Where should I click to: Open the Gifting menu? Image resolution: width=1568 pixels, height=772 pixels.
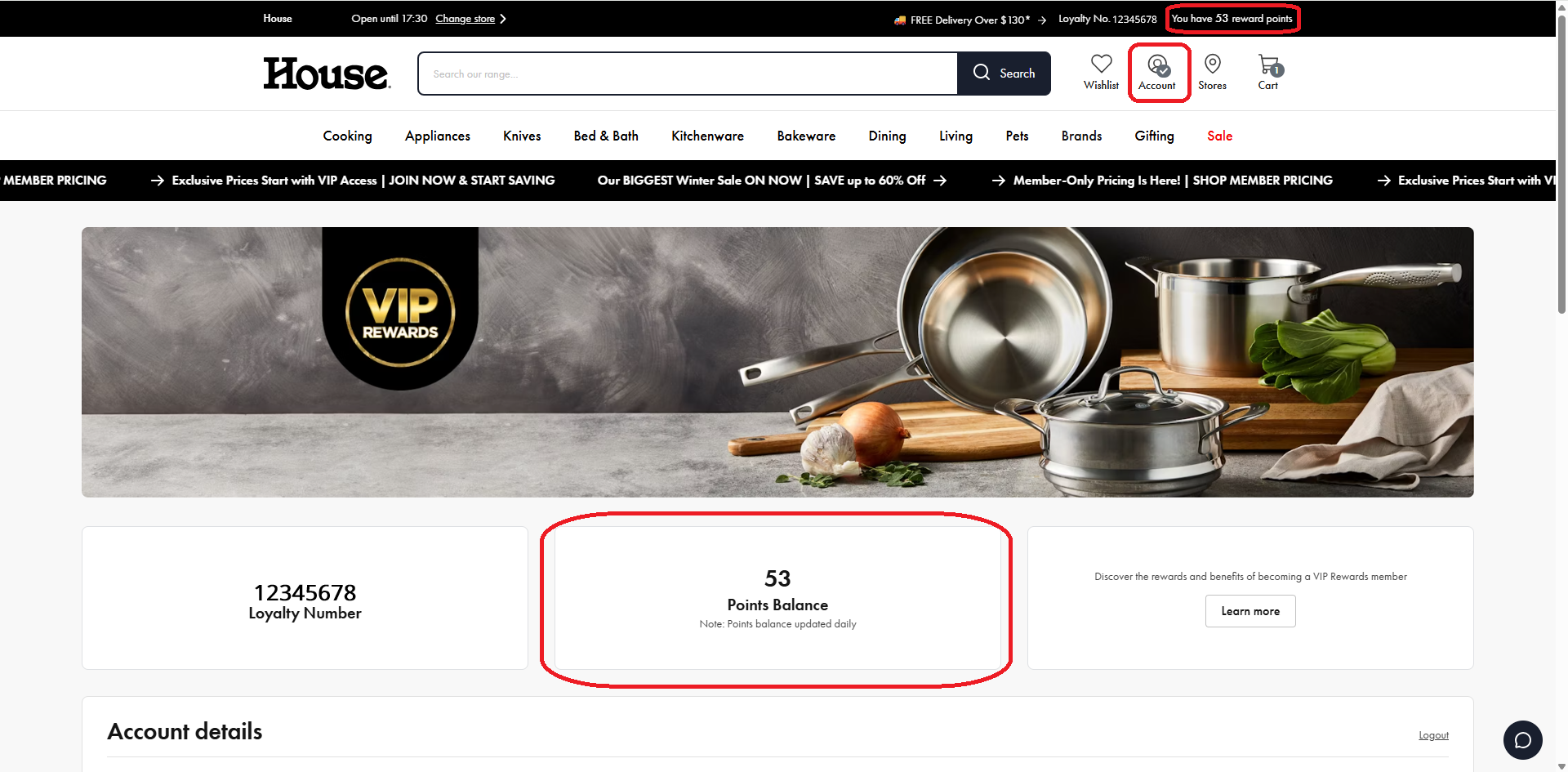click(x=1154, y=136)
